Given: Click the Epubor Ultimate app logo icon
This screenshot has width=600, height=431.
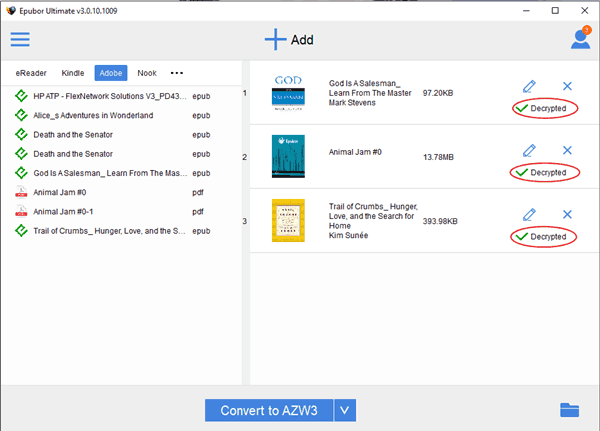Looking at the screenshot, I should click(11, 11).
